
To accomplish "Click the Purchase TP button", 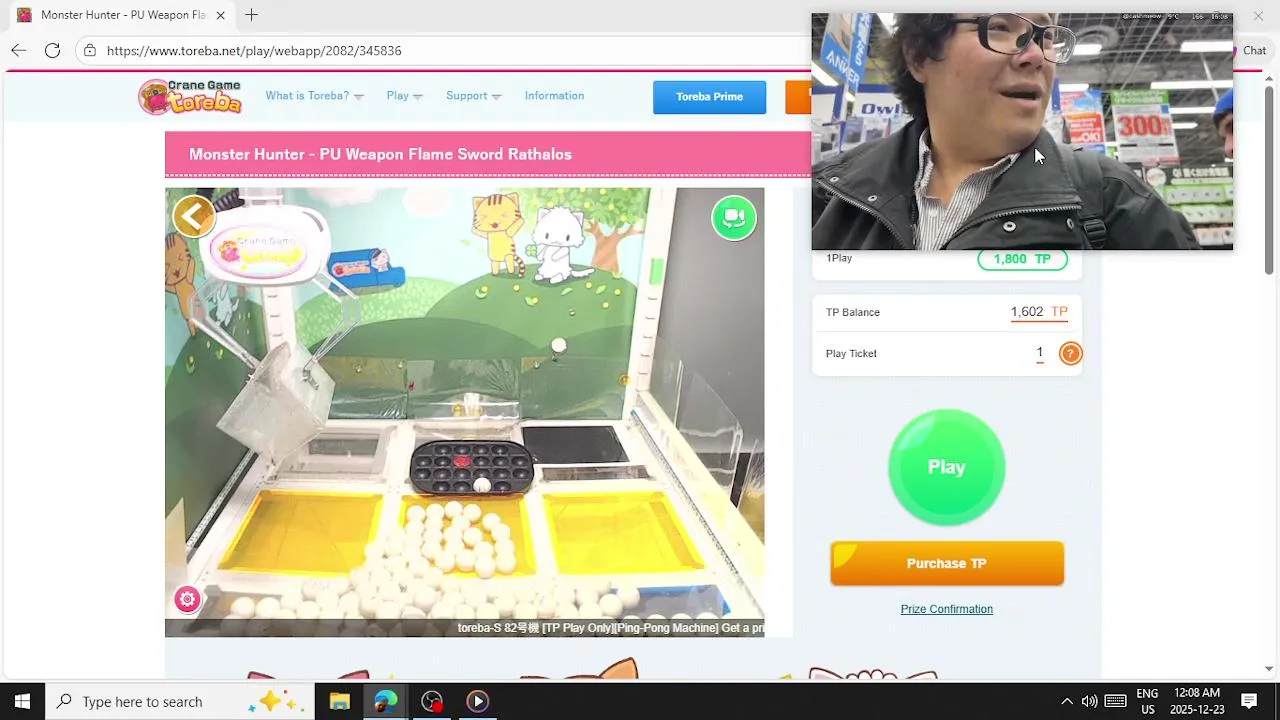I will [x=947, y=563].
